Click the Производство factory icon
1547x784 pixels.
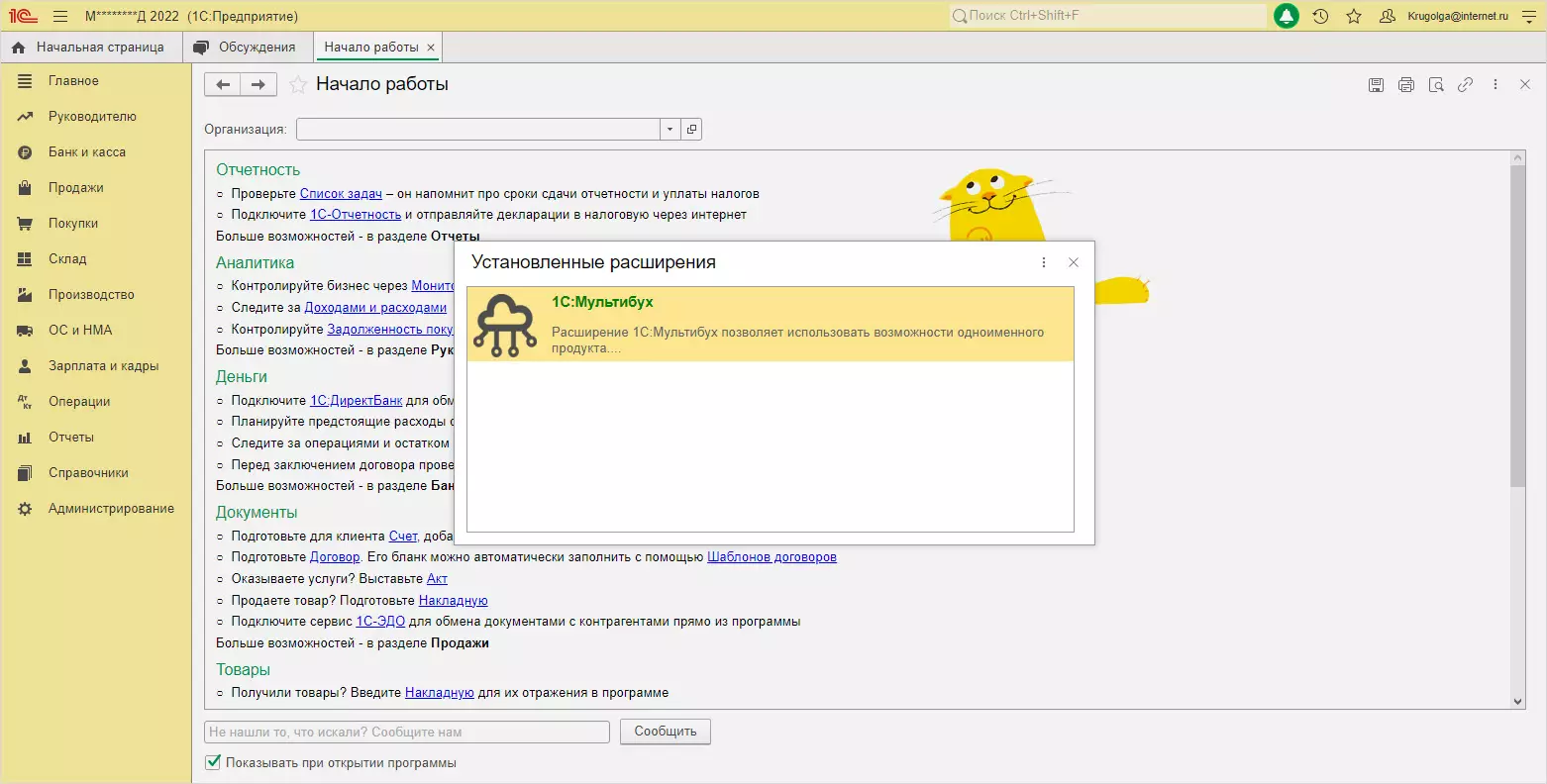pyautogui.click(x=26, y=295)
